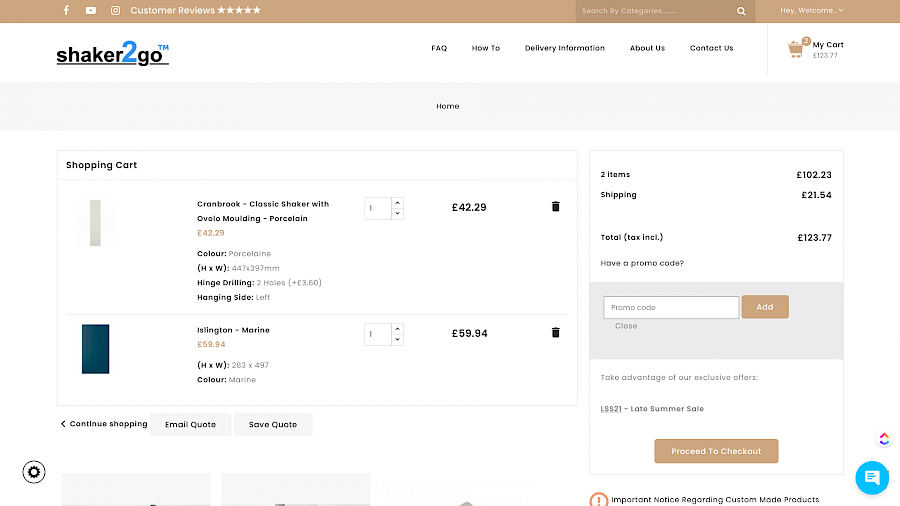
Task: Collapse promo code section via Close
Action: coord(626,326)
